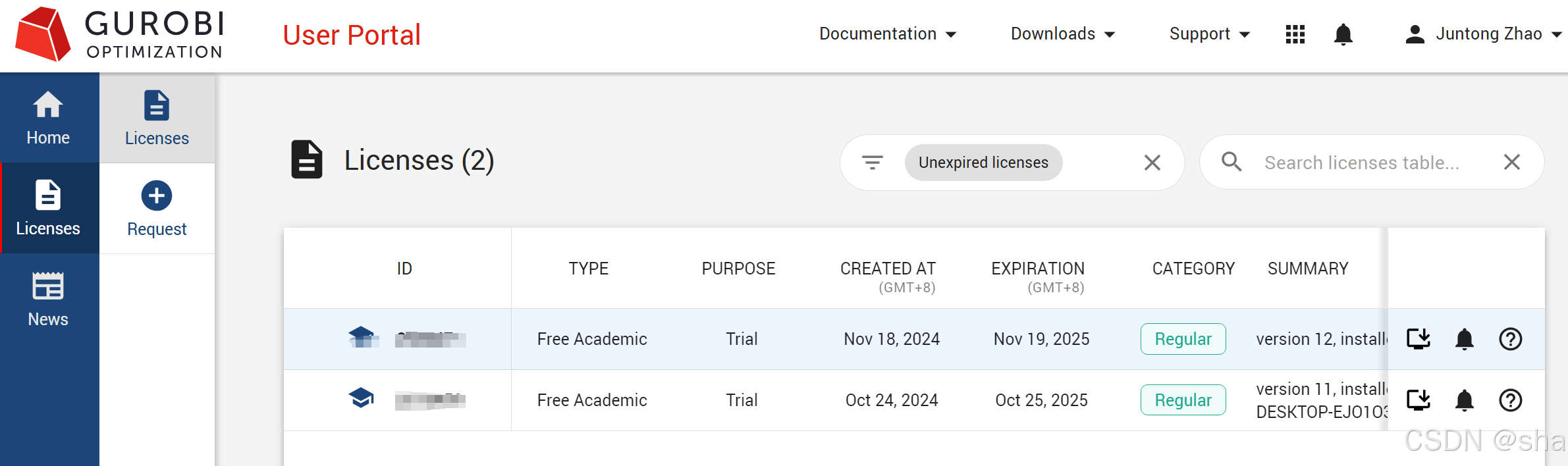This screenshot has width=1568, height=466.
Task: Open the Juntong Zhao account menu
Action: coord(1483,34)
